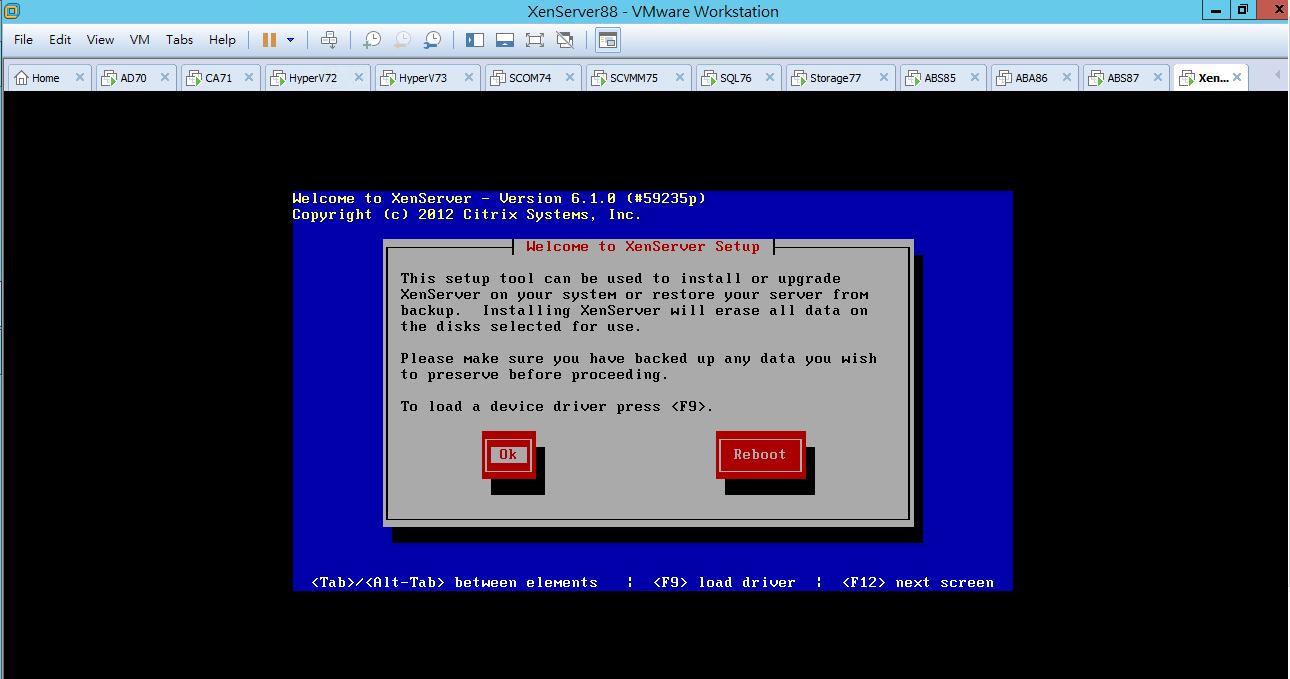The image size is (1290, 679).
Task: Toggle the thumbnail bar view
Action: point(505,40)
